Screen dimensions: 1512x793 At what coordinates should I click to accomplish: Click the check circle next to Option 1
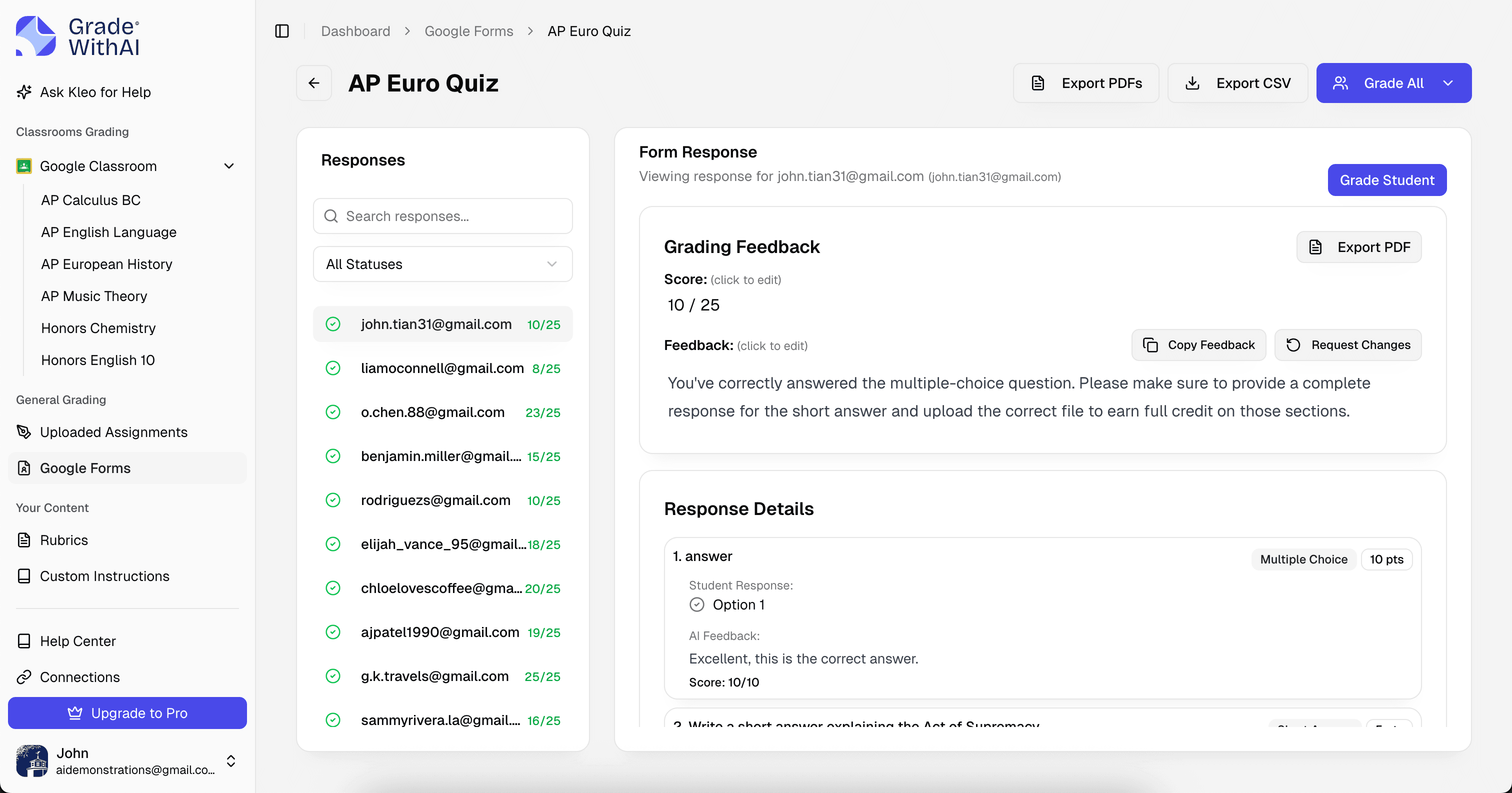pos(696,604)
